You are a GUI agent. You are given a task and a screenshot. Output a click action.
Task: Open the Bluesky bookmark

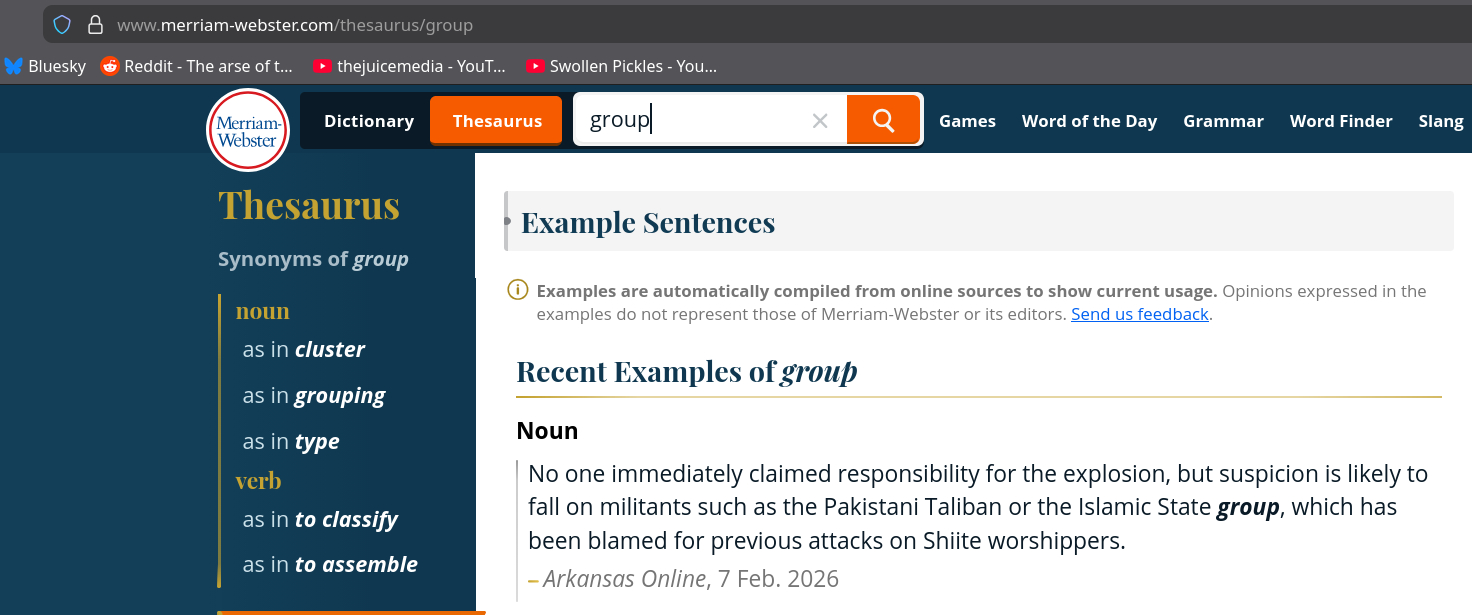45,66
